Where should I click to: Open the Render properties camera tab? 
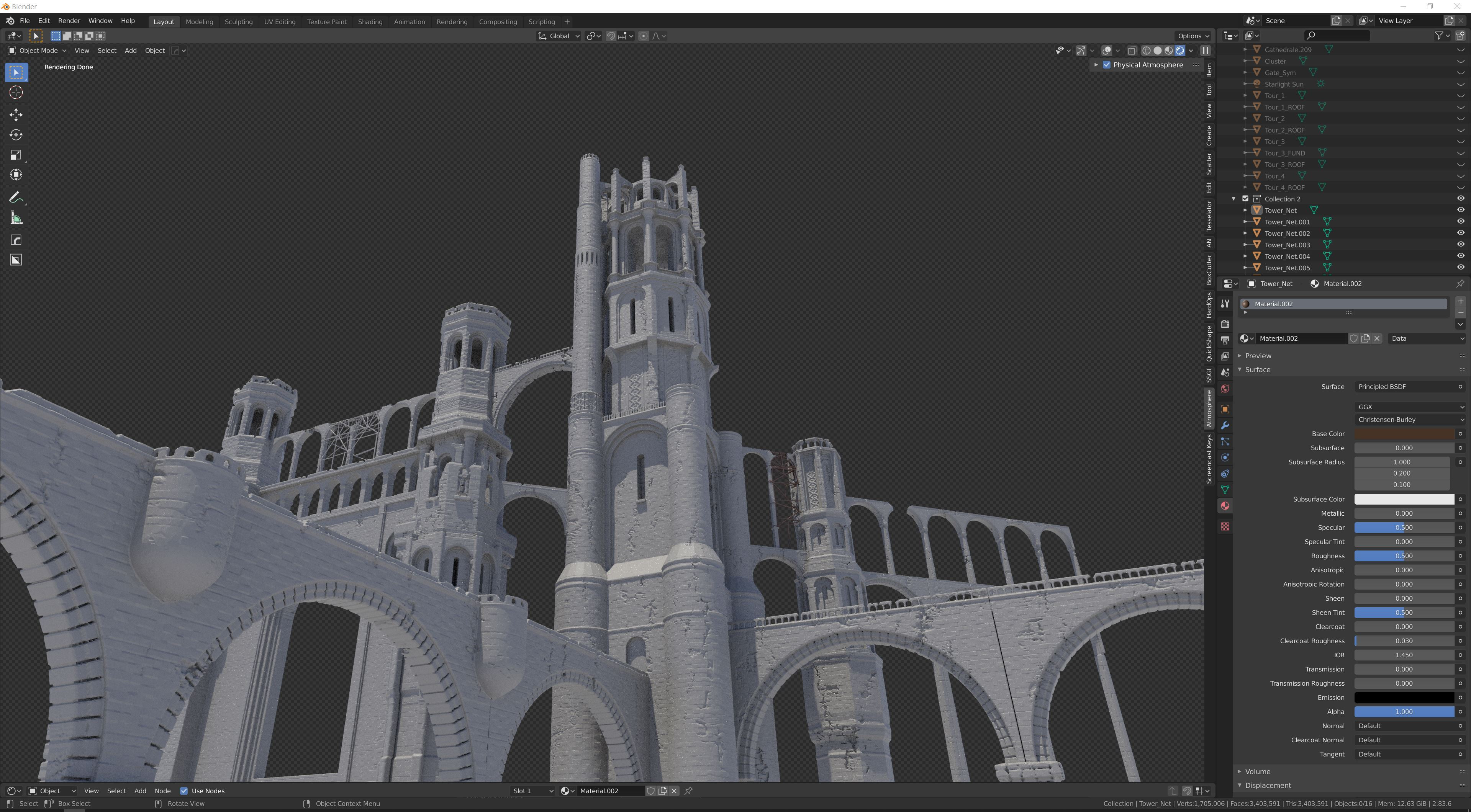(1225, 323)
